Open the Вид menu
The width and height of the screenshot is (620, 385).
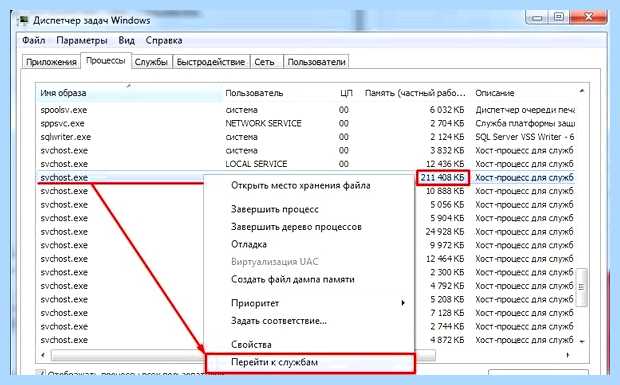(127, 40)
